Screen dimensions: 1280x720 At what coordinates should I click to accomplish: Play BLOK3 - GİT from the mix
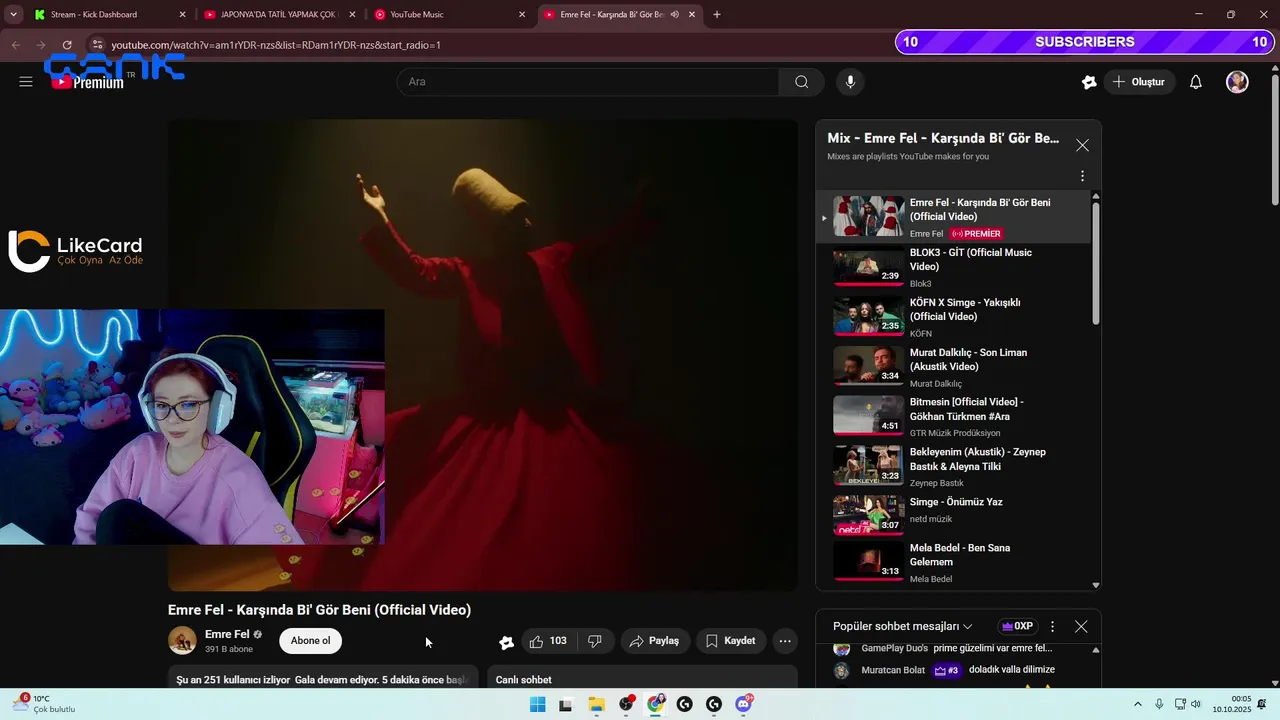point(962,267)
